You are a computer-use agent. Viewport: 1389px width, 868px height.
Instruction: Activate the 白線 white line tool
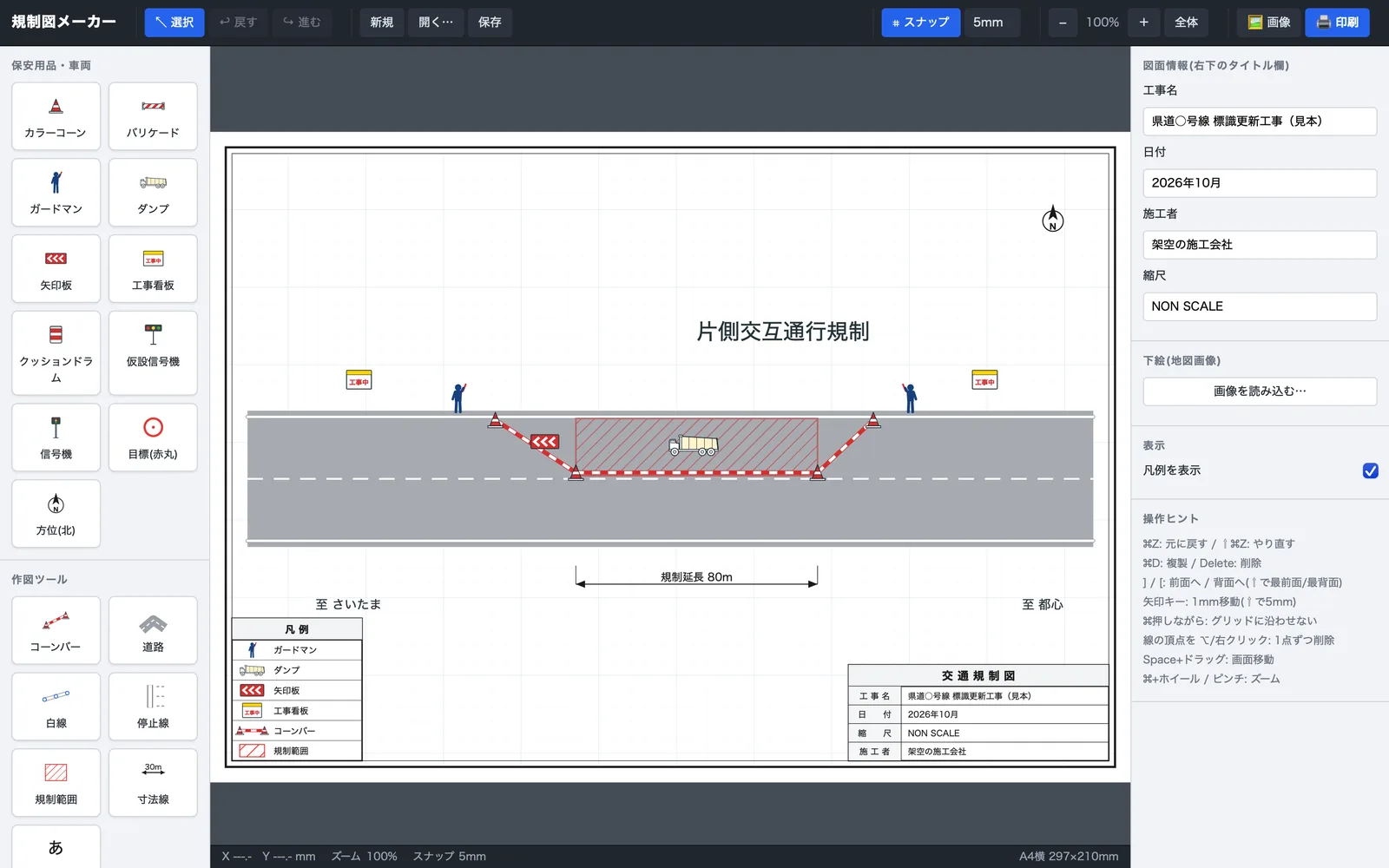pyautogui.click(x=56, y=707)
